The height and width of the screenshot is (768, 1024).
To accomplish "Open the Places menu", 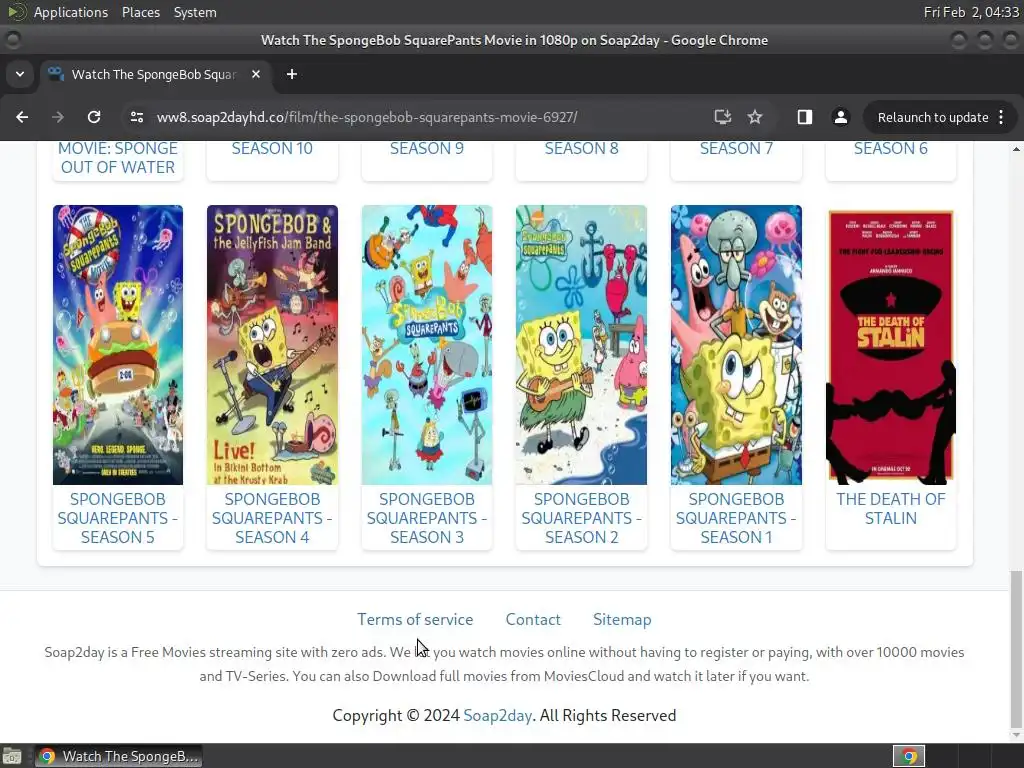I will (x=141, y=12).
